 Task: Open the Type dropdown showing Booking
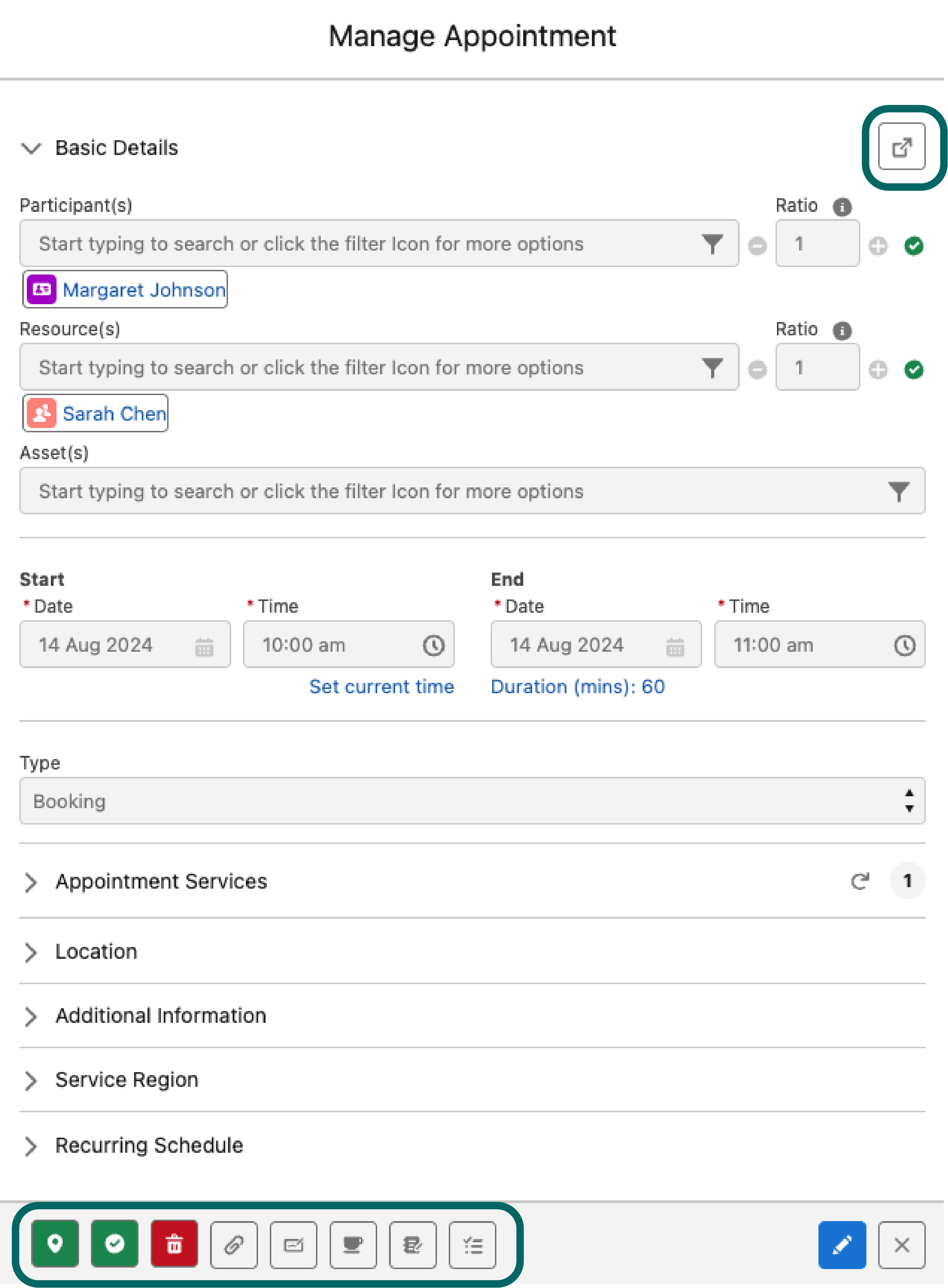pyautogui.click(x=472, y=801)
